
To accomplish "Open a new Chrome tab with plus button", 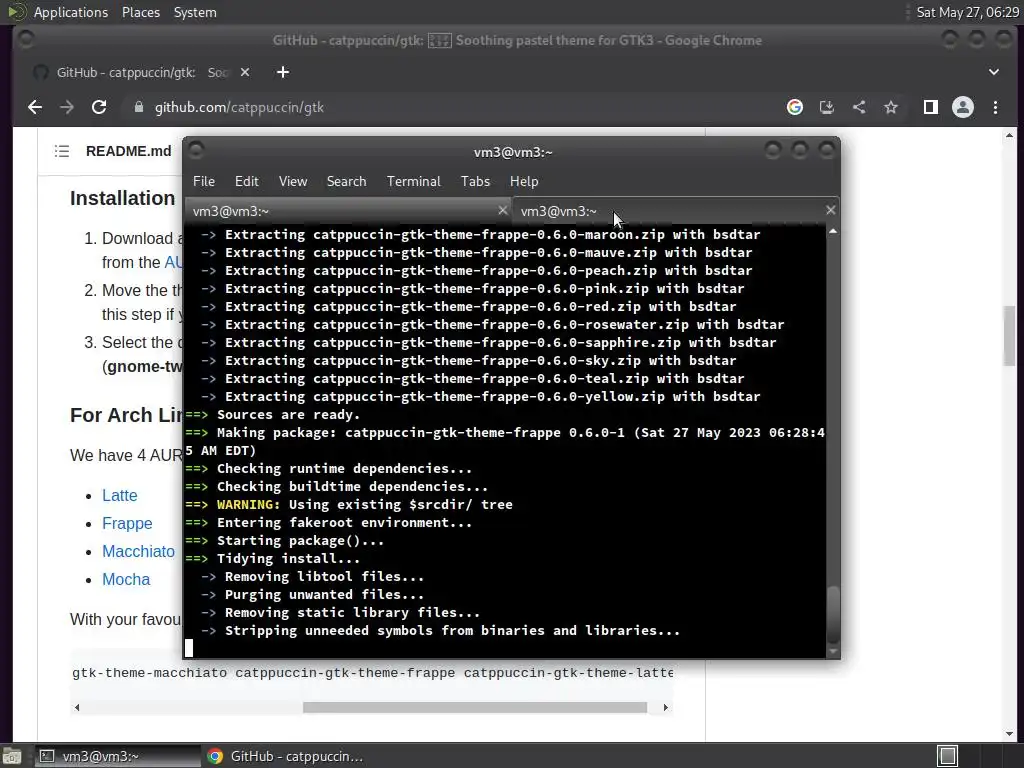I will [x=283, y=72].
